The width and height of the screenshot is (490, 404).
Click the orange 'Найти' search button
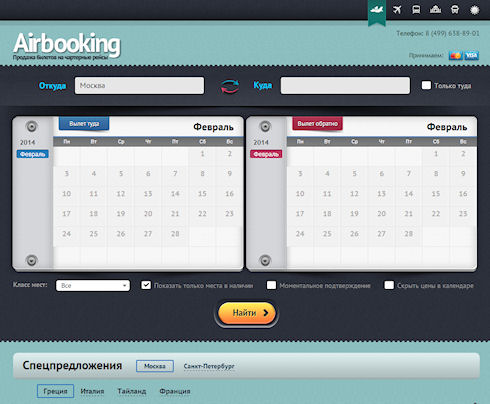pyautogui.click(x=247, y=313)
